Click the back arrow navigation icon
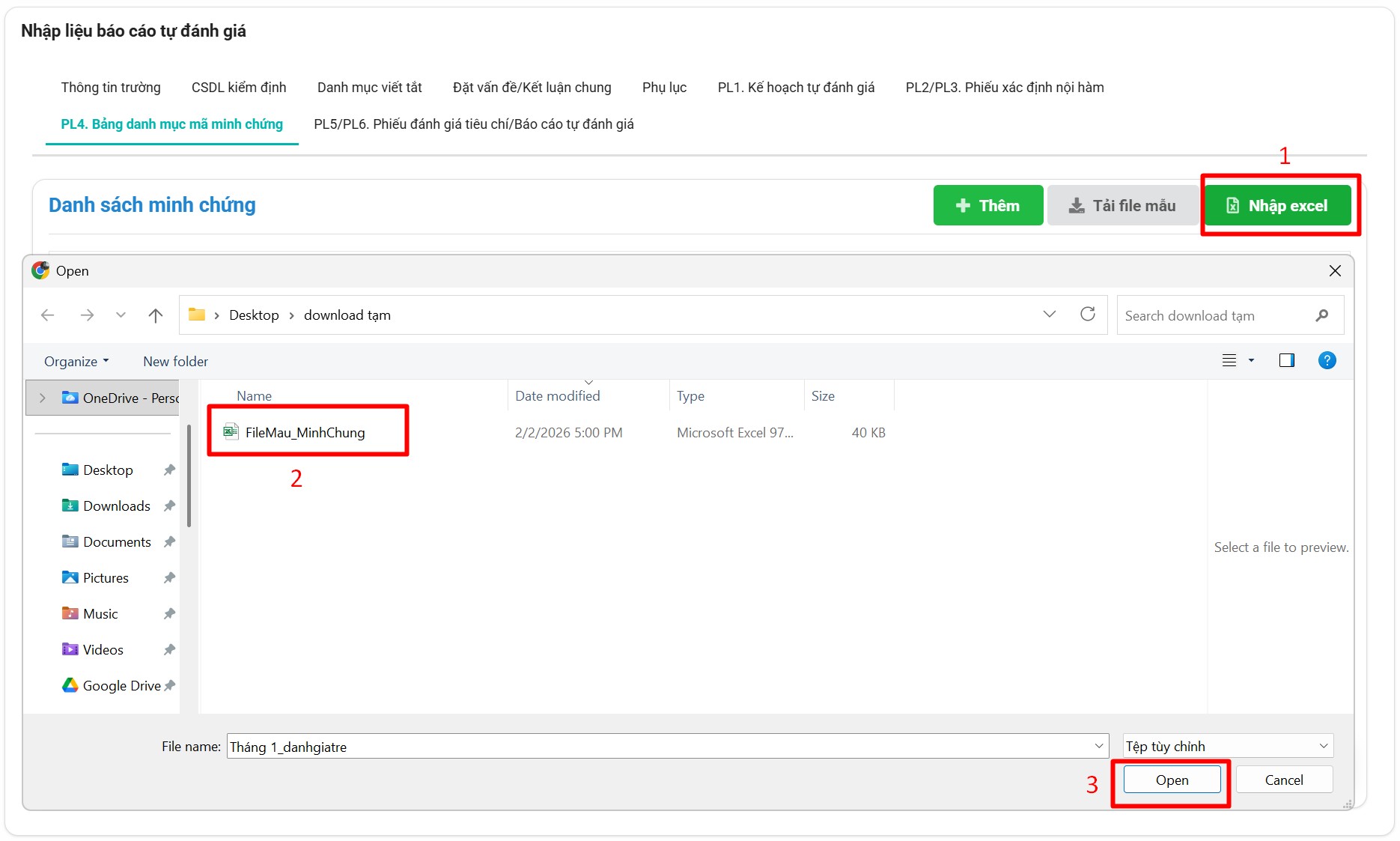Image resolution: width=1400 pixels, height=841 pixels. click(x=48, y=315)
